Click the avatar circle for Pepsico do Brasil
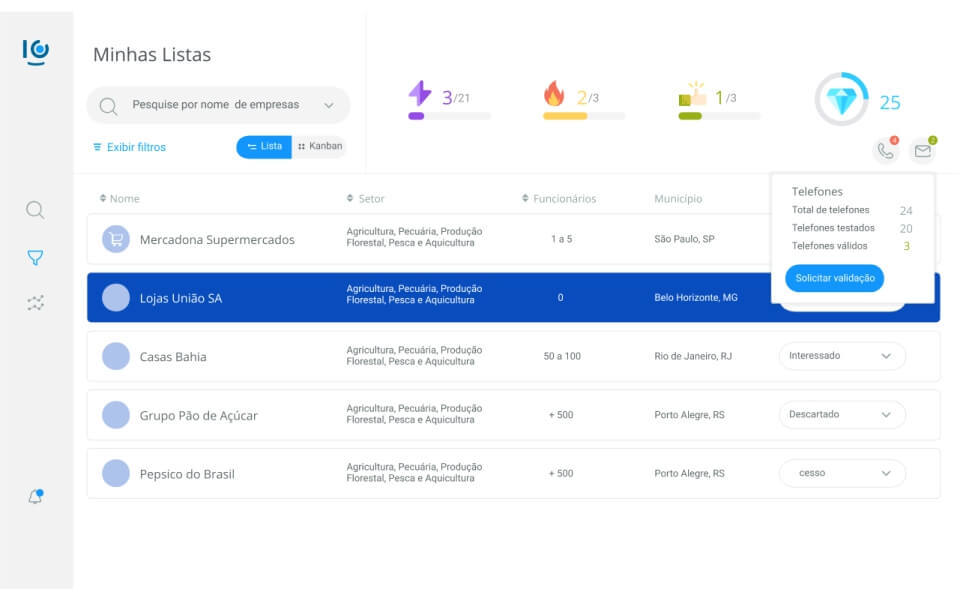This screenshot has height=600, width=960. (x=116, y=473)
